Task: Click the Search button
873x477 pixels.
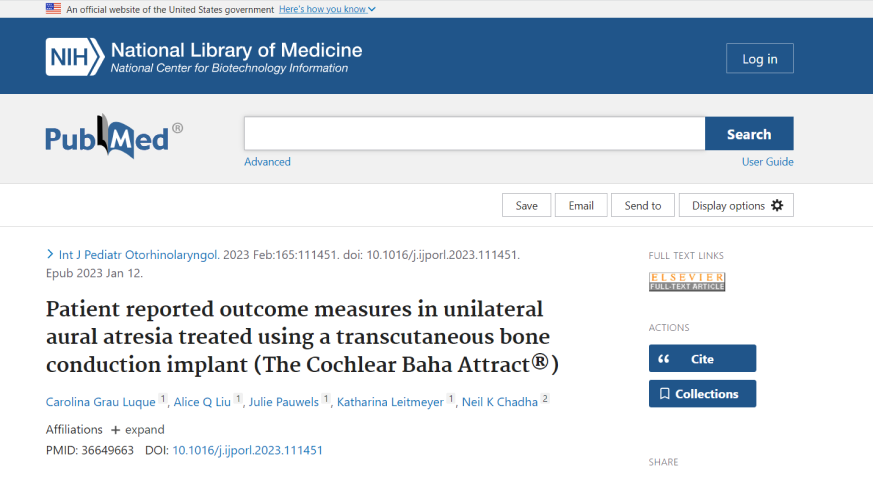Action: 749,134
